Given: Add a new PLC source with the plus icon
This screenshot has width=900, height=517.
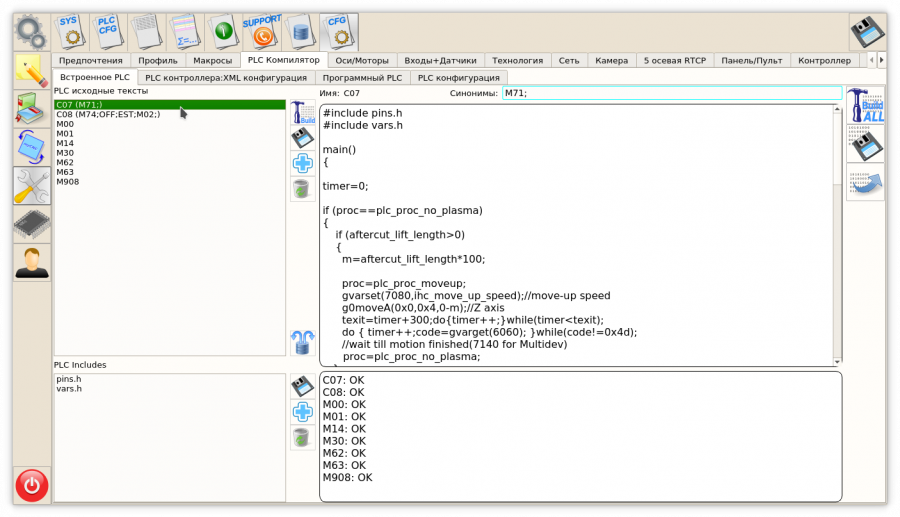Looking at the screenshot, I should (x=302, y=163).
